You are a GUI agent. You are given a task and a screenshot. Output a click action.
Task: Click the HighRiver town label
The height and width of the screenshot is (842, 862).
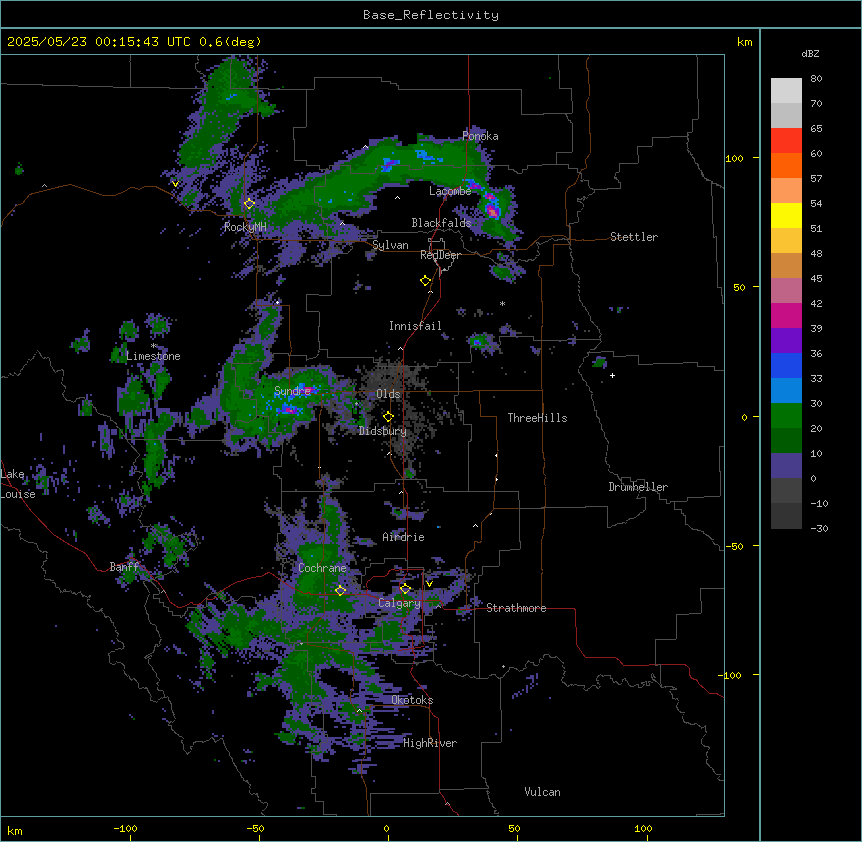pyautogui.click(x=430, y=743)
